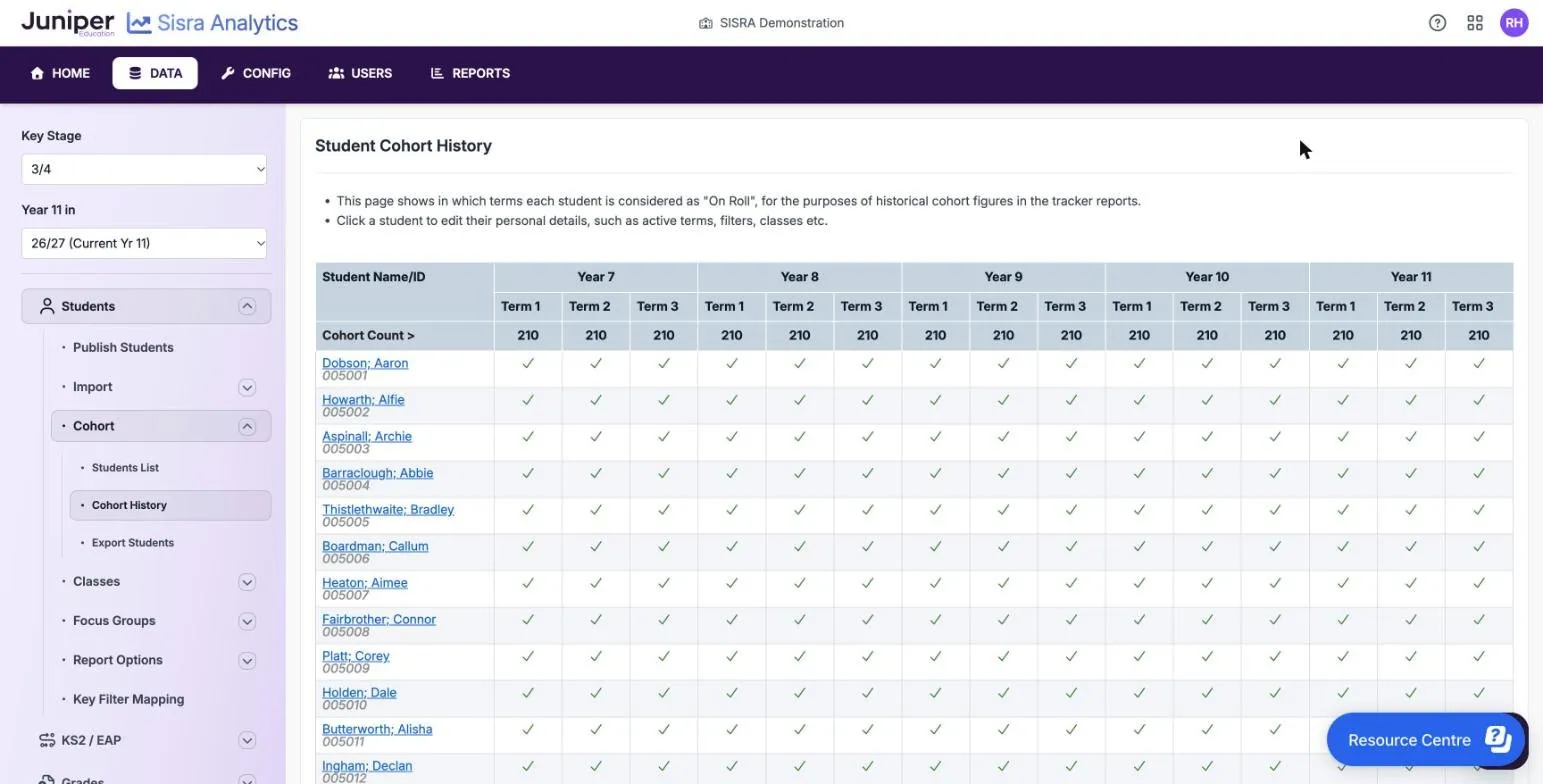Click the Students person icon in sidebar
Viewport: 1543px width, 784px height.
pos(46,306)
